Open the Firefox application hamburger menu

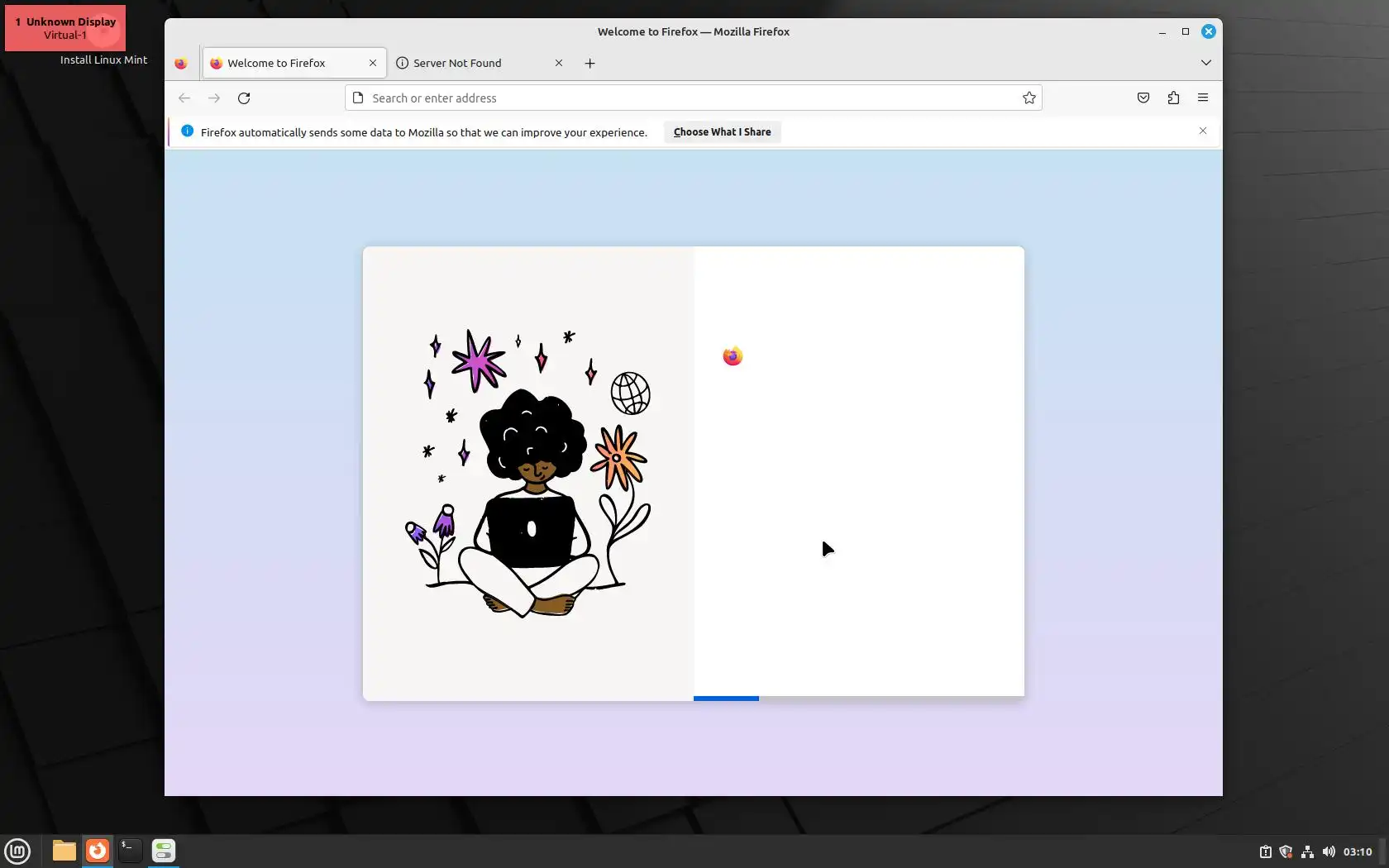coord(1203,98)
